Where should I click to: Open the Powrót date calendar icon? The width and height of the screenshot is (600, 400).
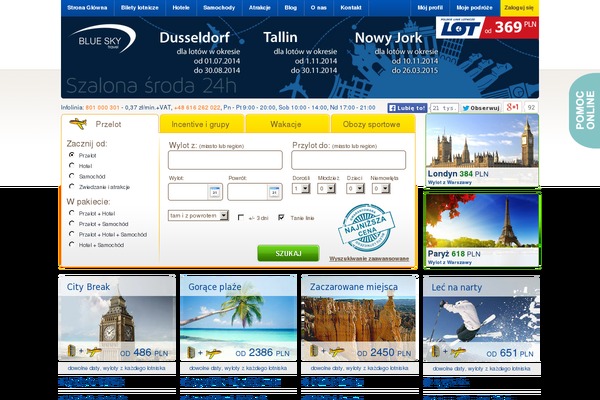point(274,192)
